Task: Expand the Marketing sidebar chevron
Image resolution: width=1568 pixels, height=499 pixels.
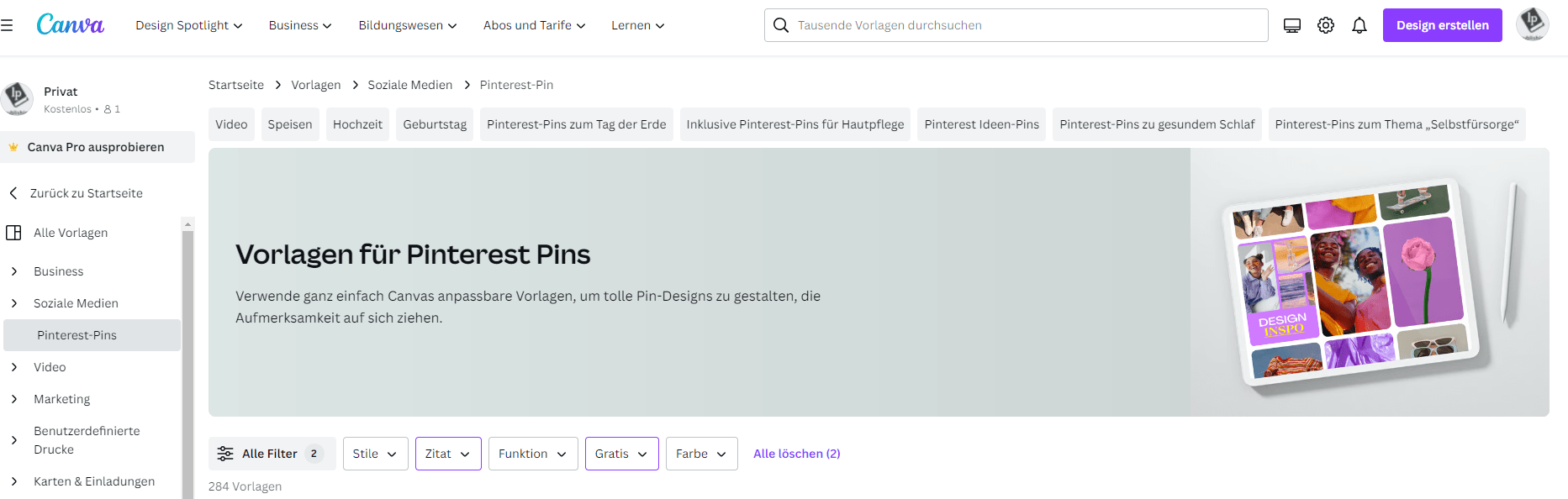Action: point(14,399)
